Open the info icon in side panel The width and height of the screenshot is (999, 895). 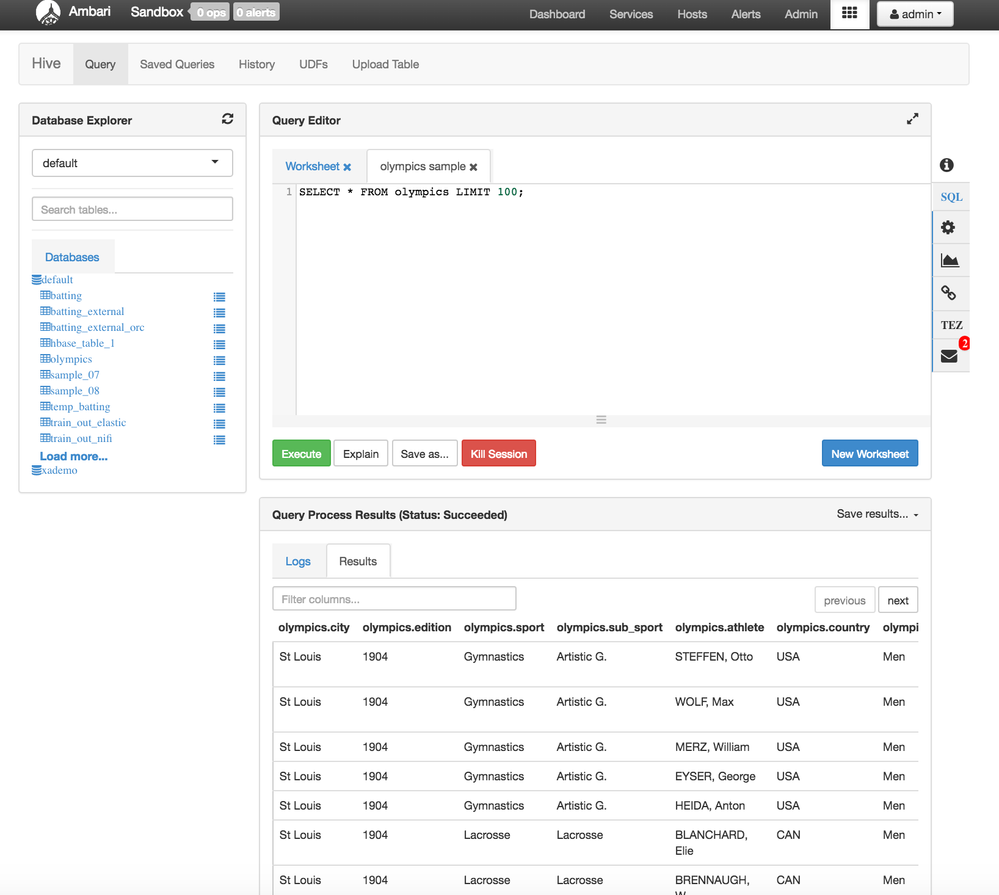(947, 165)
